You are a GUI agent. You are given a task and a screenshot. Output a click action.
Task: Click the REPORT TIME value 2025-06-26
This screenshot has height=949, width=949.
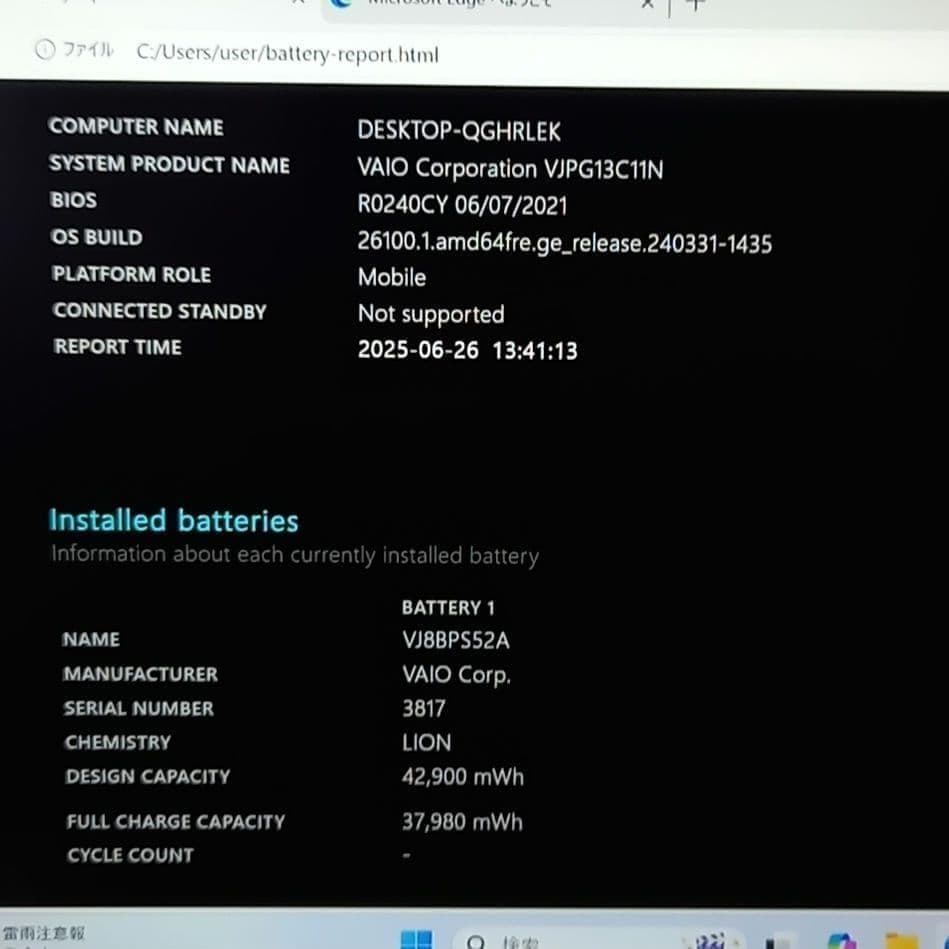[421, 350]
